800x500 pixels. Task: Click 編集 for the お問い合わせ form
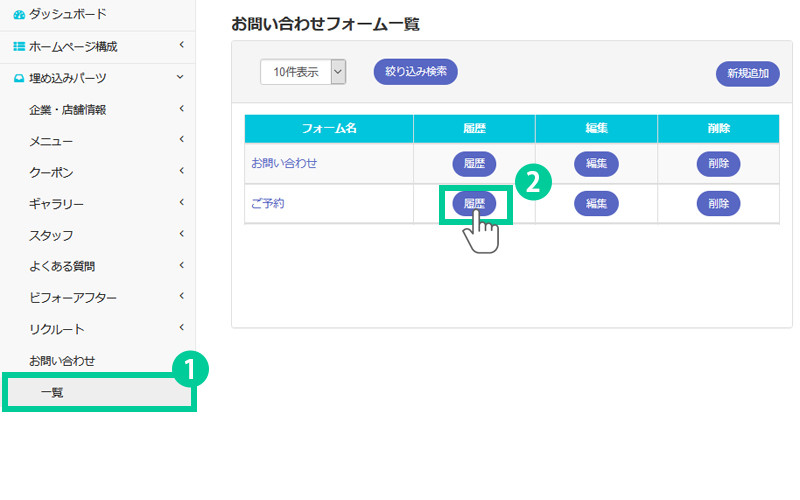tap(596, 163)
